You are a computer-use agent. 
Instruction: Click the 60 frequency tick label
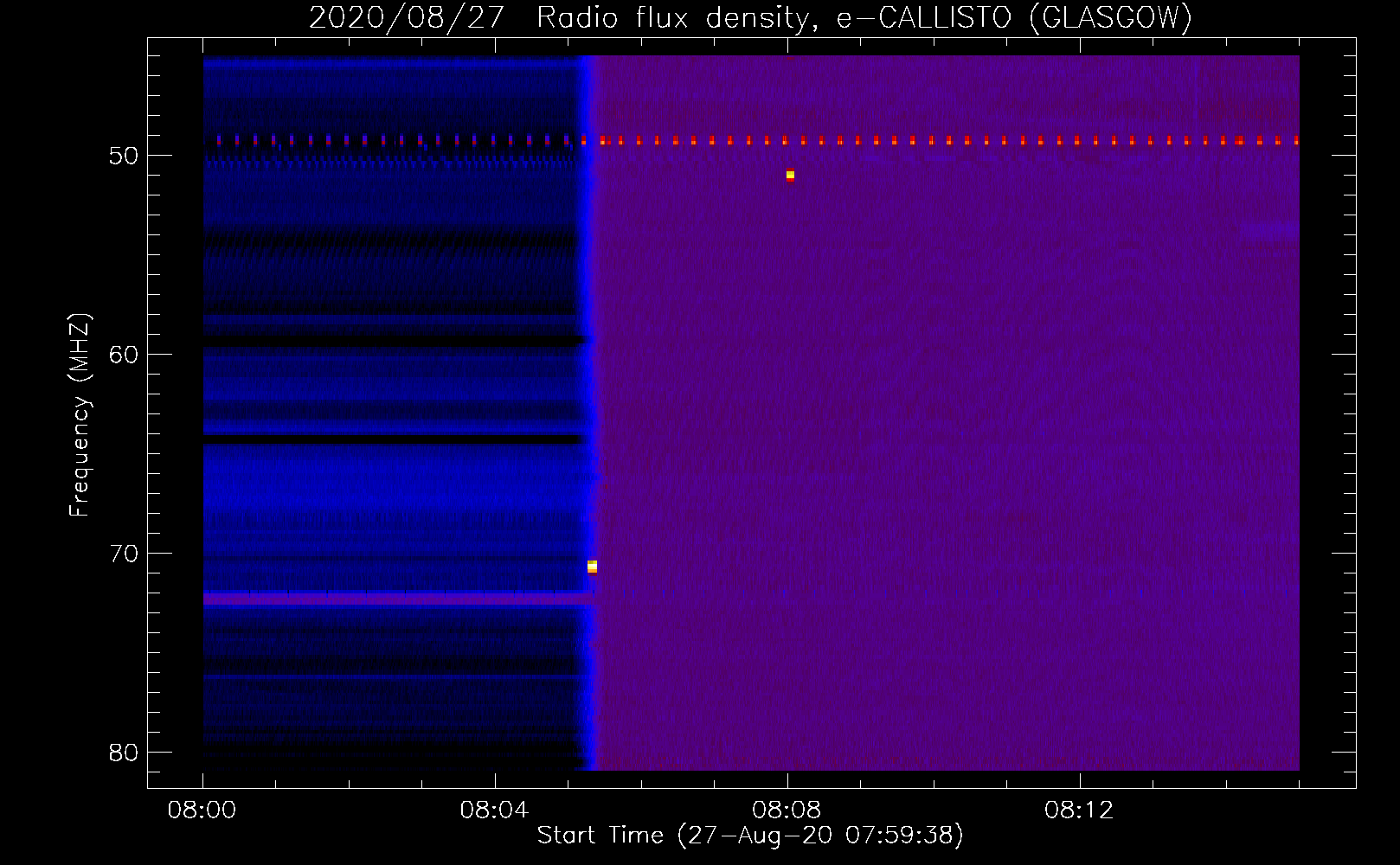(124, 355)
